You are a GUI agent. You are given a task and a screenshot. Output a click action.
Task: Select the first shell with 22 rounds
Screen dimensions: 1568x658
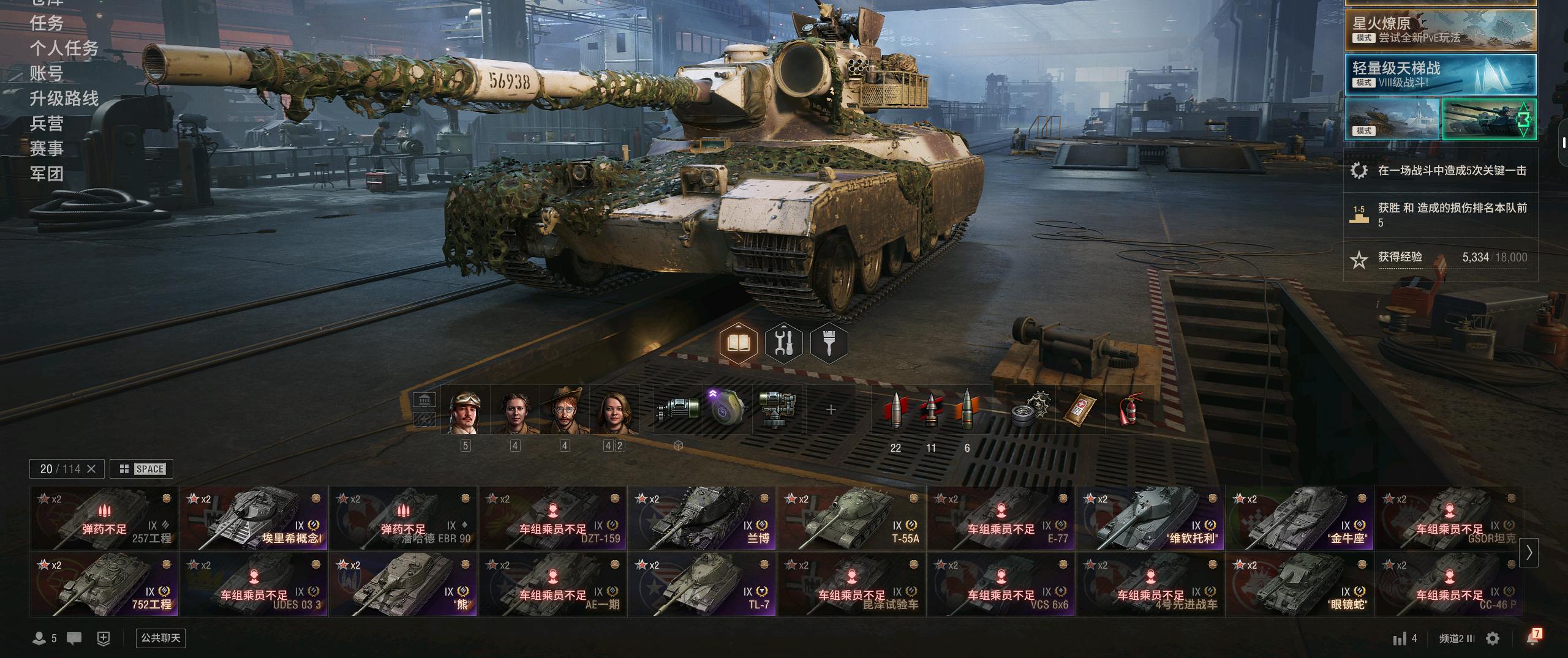tap(895, 409)
